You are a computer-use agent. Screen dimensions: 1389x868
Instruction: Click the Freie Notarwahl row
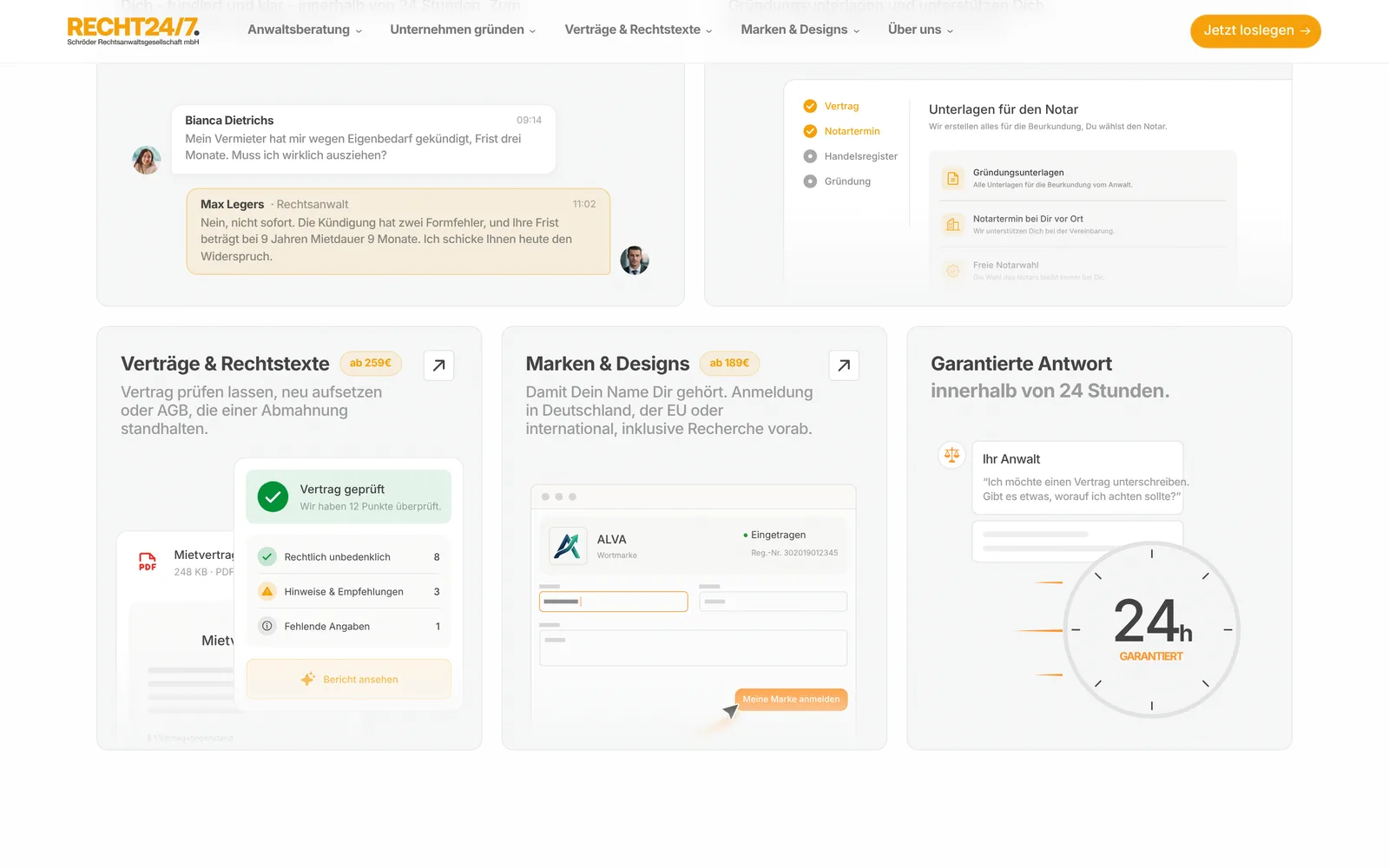(1083, 271)
